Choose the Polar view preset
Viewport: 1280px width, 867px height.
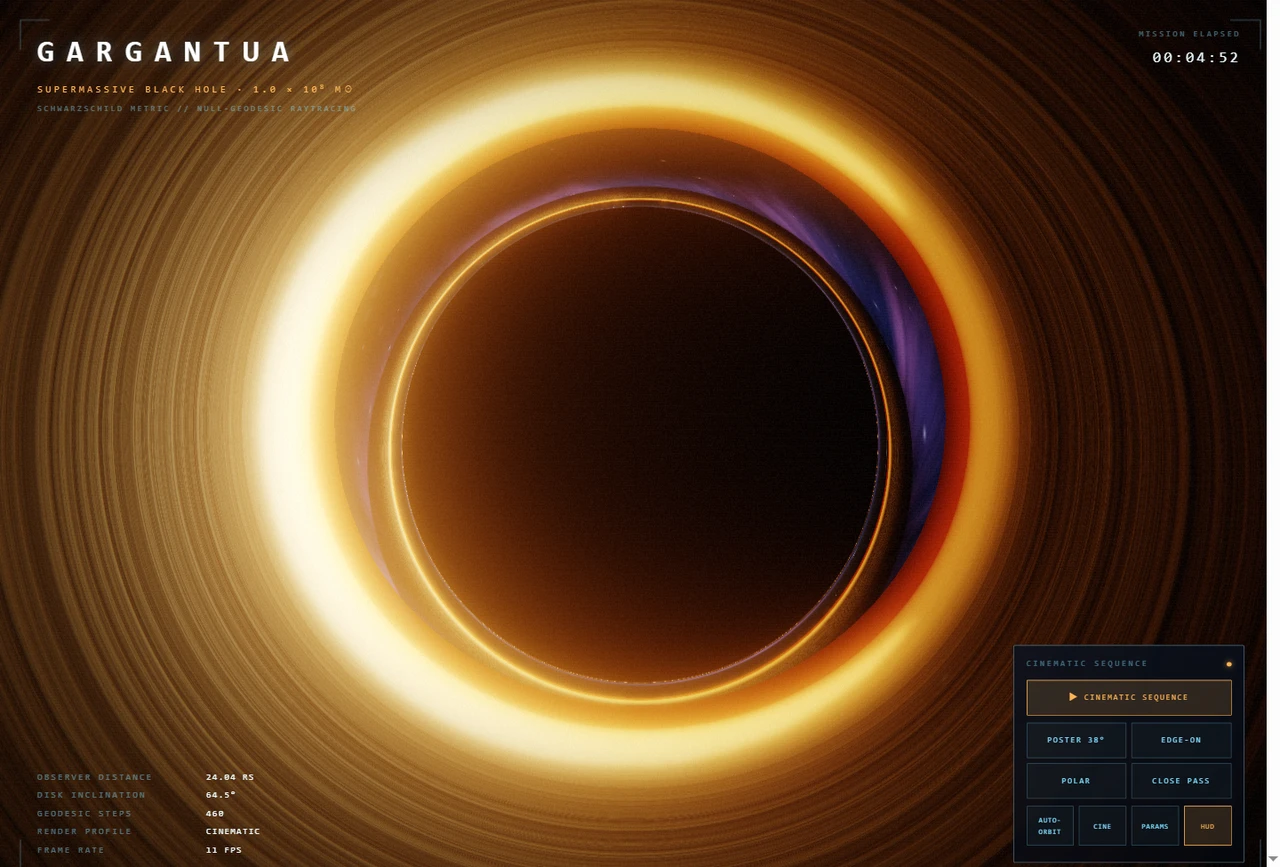point(1076,781)
